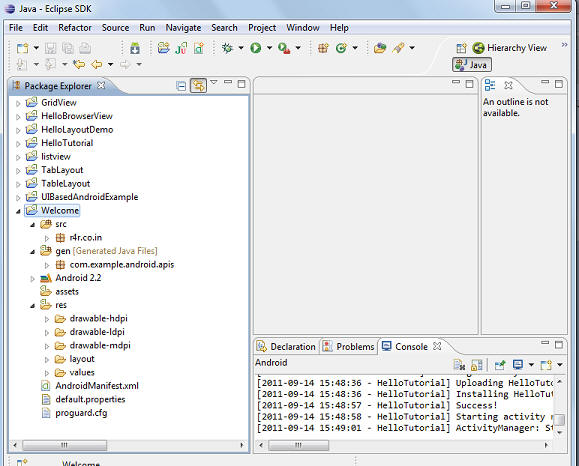Image resolution: width=579 pixels, height=466 pixels.
Task: Switch to Hierarchy View perspective
Action: (510, 48)
